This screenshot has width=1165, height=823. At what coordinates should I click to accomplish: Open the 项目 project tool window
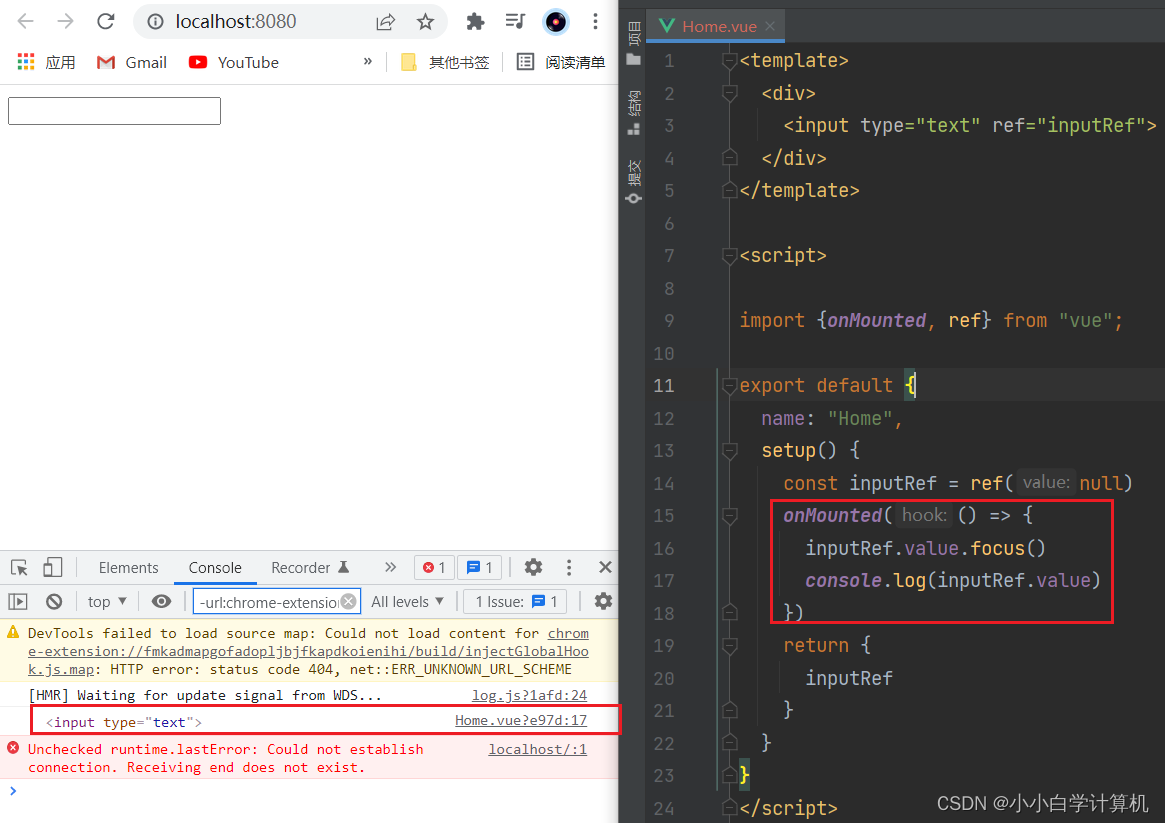coord(634,44)
